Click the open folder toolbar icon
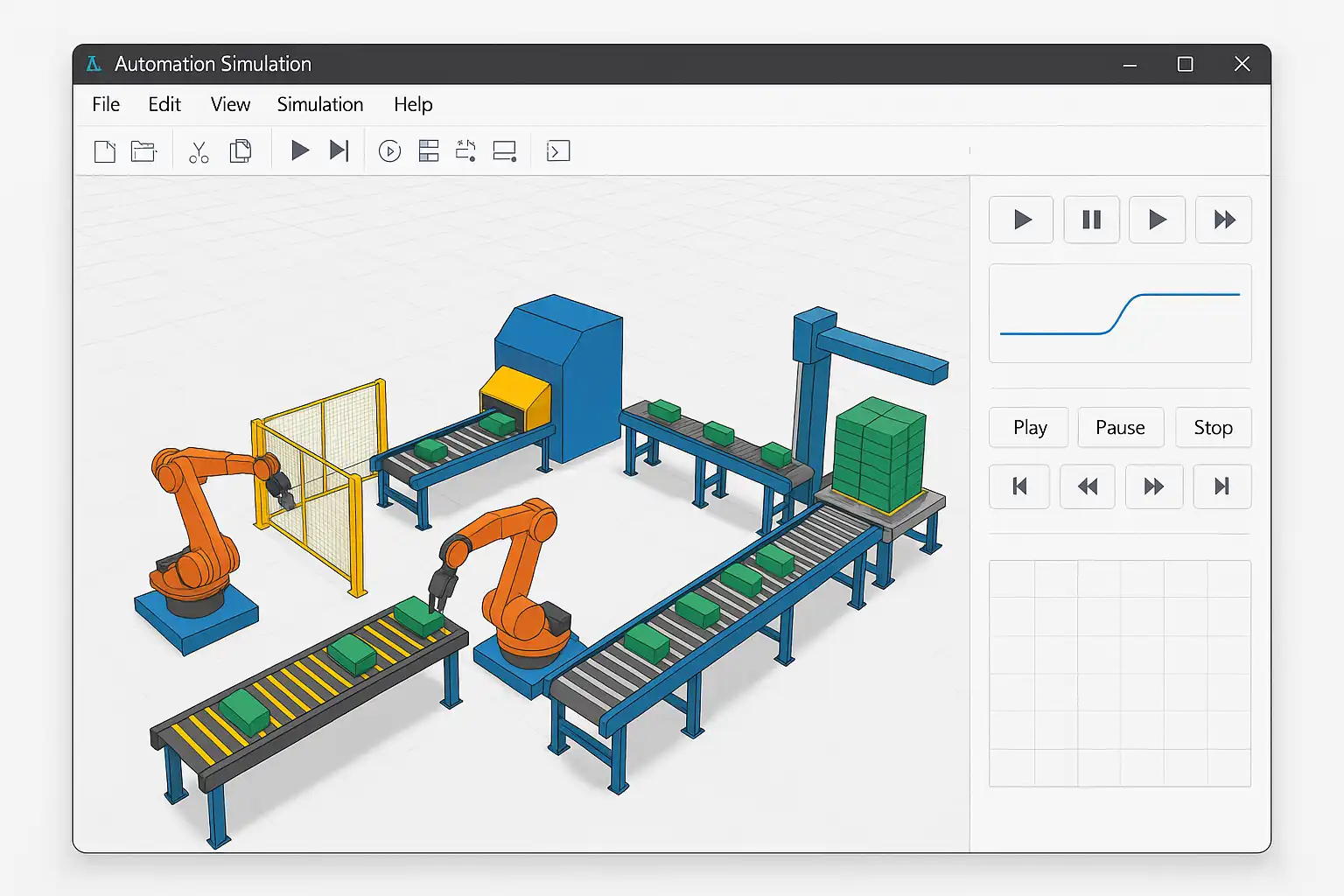 tap(143, 151)
